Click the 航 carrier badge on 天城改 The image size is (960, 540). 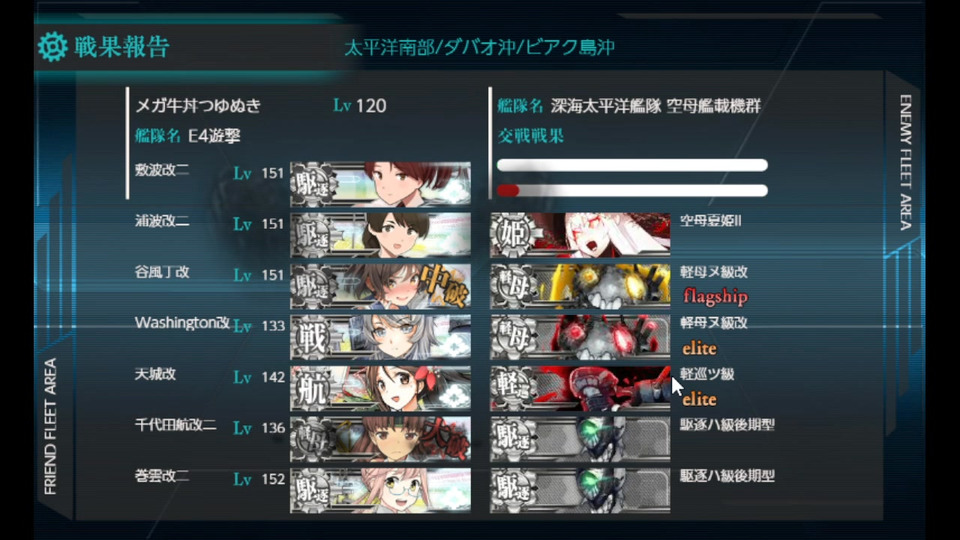click(312, 388)
